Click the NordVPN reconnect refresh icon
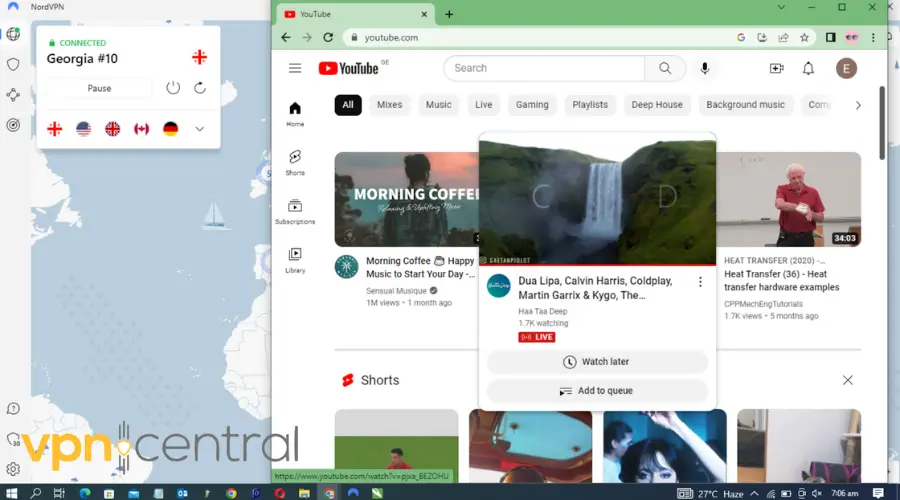Image resolution: width=900 pixels, height=500 pixels. point(200,88)
